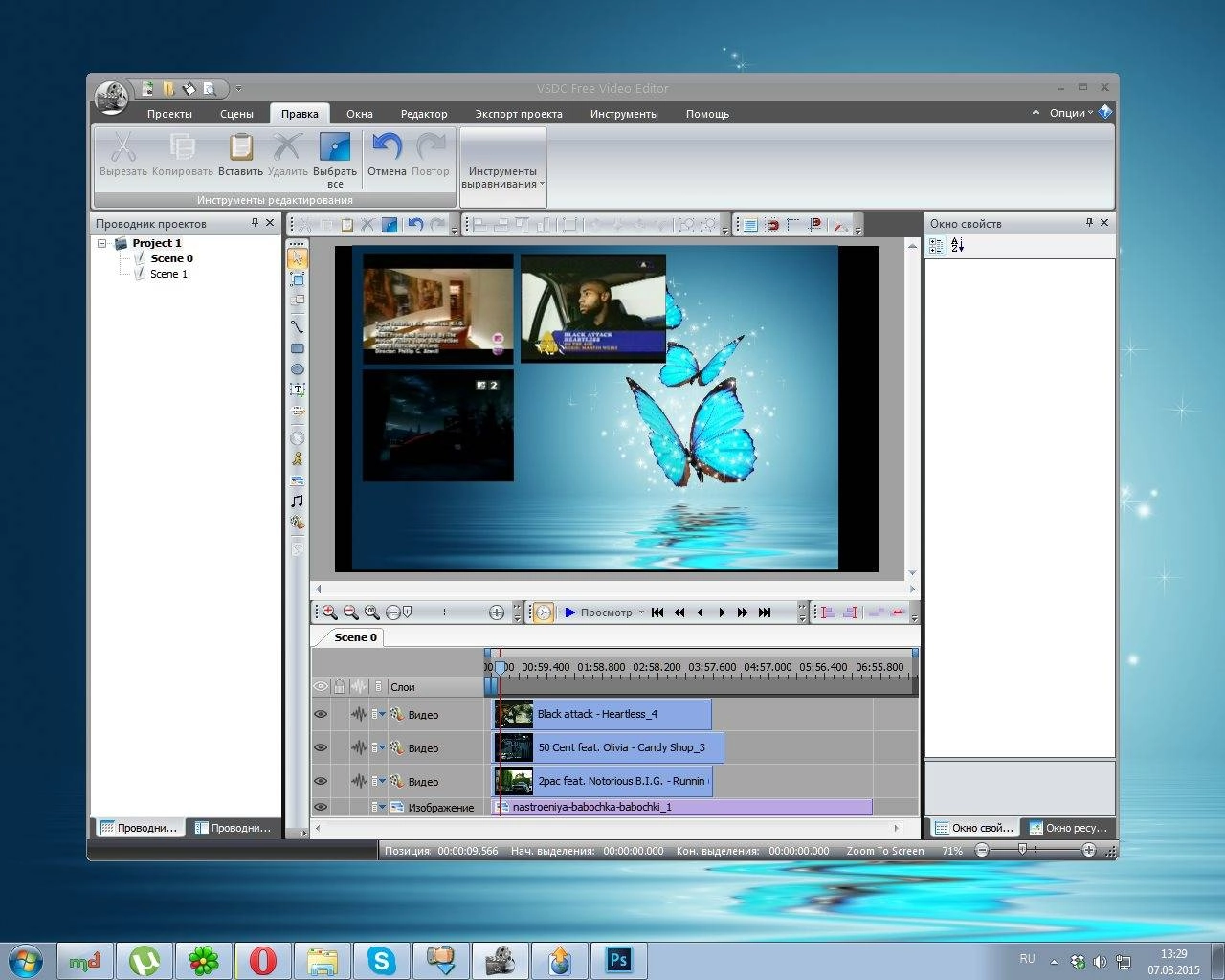Click the small undo arrow in editor toolbar
The width and height of the screenshot is (1225, 980).
pos(415,225)
